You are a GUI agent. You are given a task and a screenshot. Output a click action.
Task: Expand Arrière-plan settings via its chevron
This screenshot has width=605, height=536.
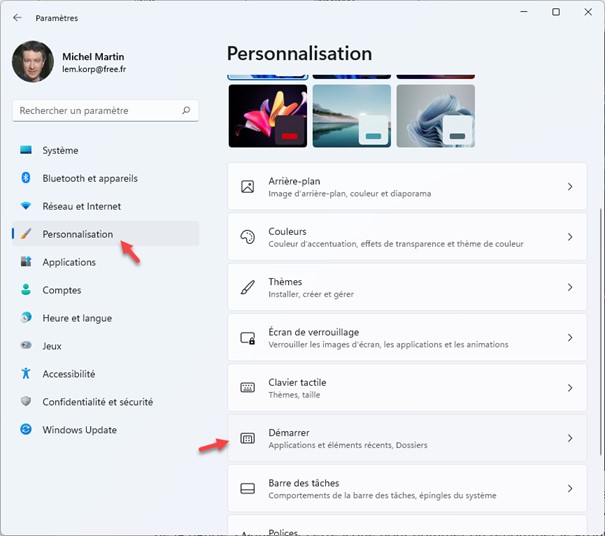click(569, 187)
